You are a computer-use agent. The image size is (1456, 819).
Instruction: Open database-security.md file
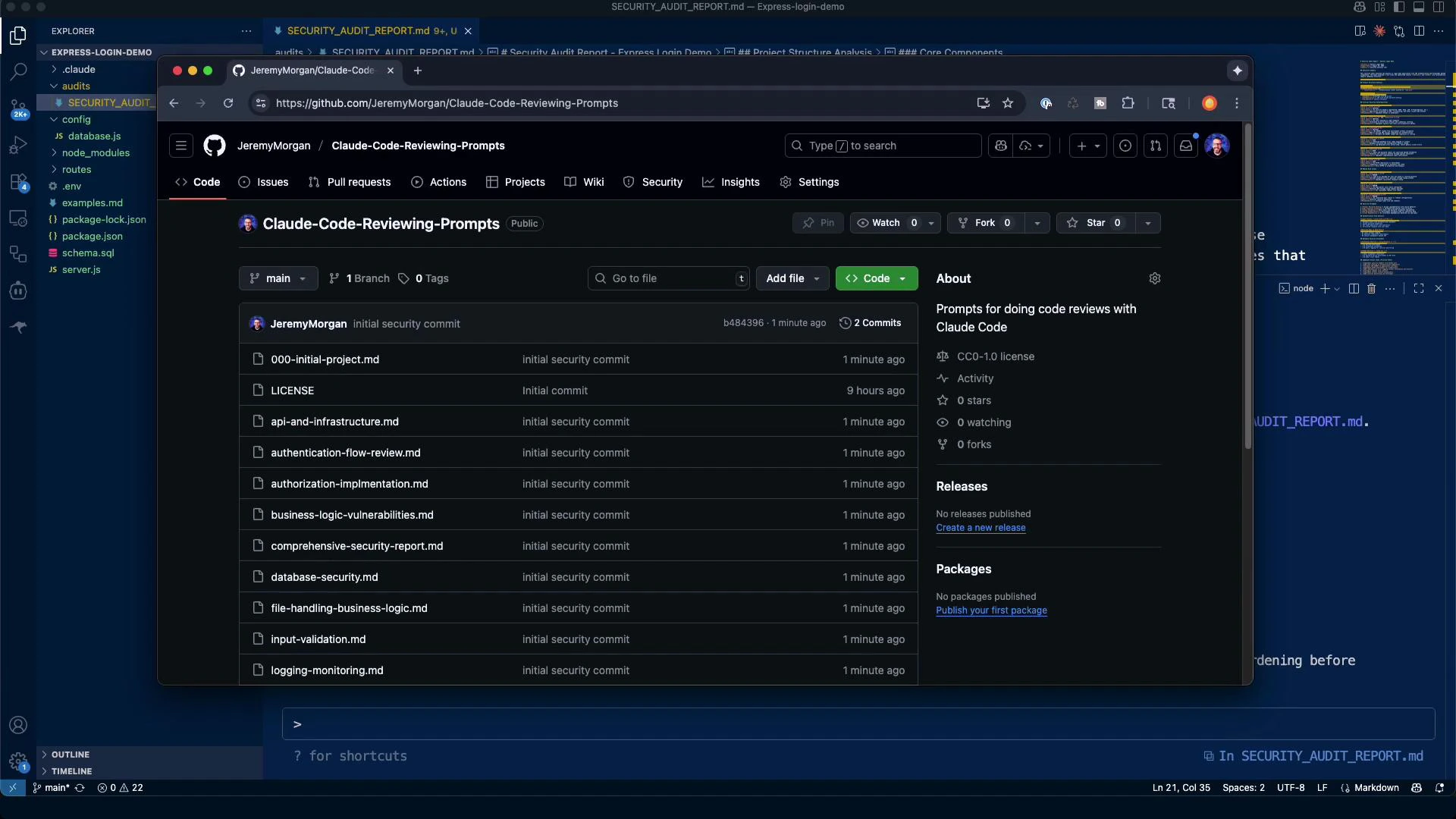pos(325,577)
